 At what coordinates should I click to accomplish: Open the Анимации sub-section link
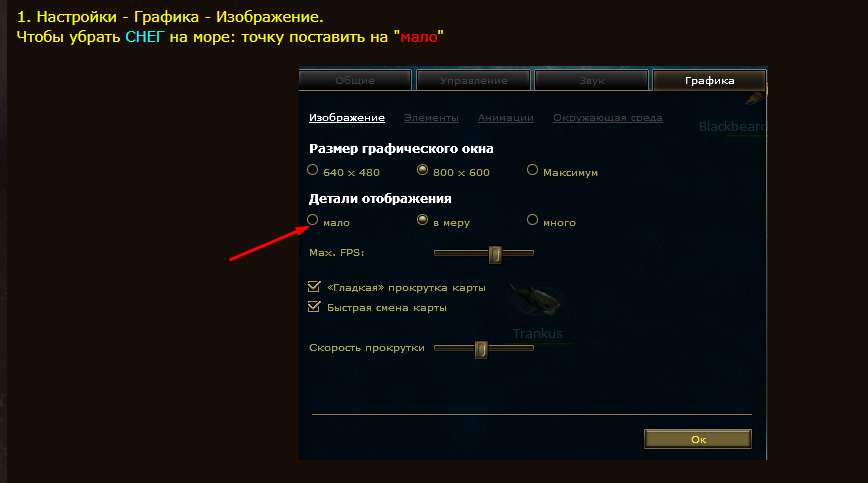[x=506, y=118]
